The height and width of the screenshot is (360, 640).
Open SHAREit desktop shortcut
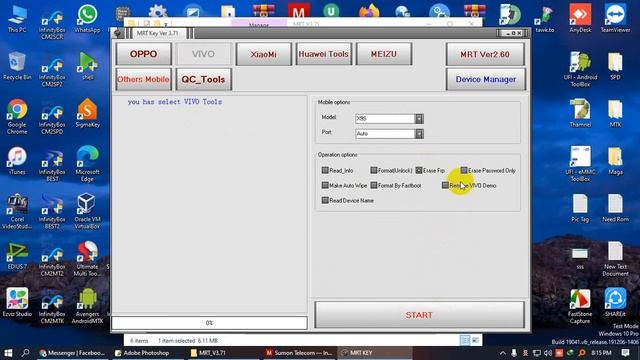615,302
